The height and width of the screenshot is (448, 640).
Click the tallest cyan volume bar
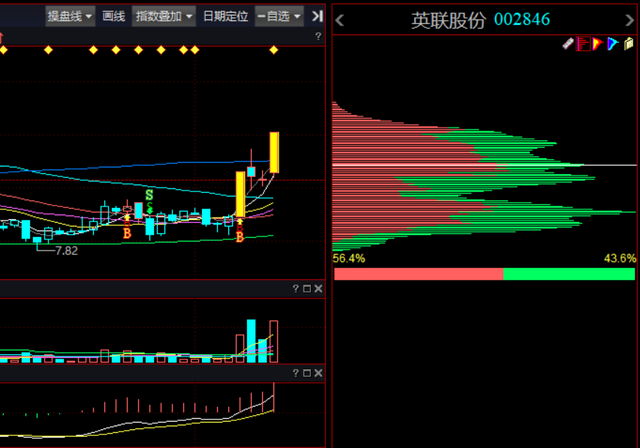pos(251,341)
